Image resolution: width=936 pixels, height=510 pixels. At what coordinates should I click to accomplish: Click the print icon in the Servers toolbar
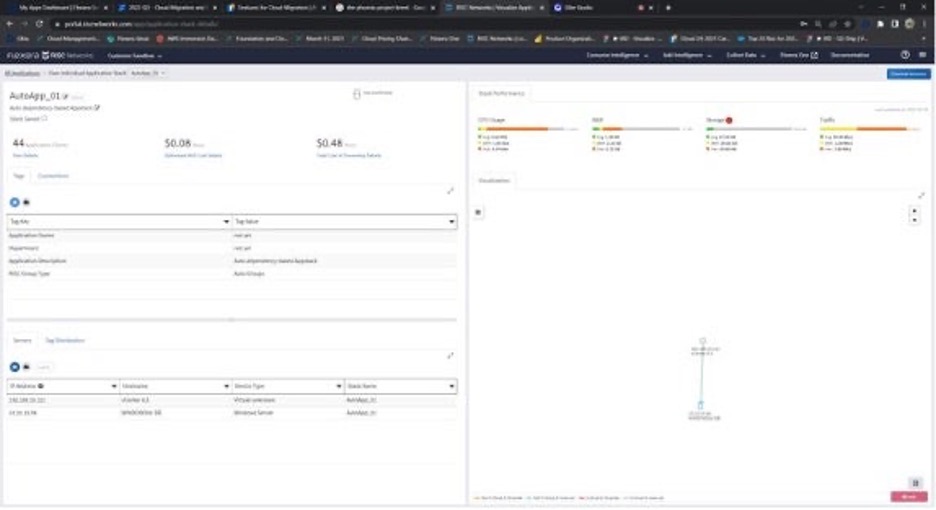pos(26,367)
